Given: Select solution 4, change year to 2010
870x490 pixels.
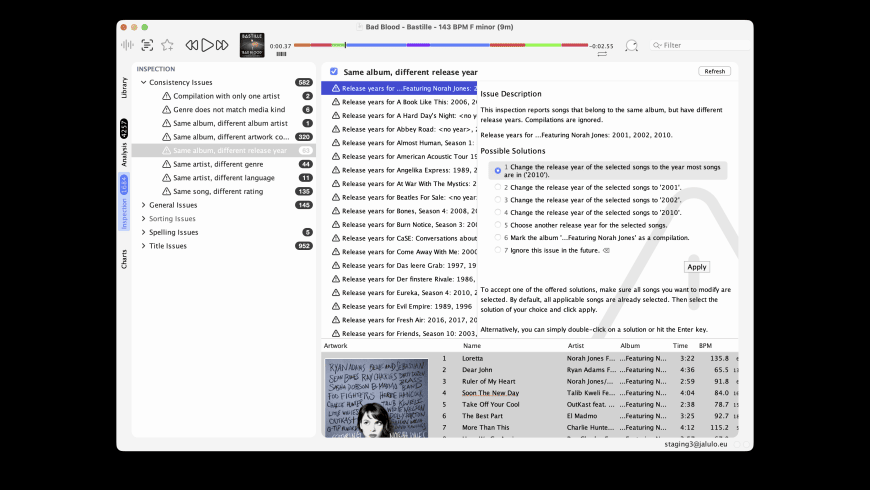Looking at the screenshot, I should 498,213.
